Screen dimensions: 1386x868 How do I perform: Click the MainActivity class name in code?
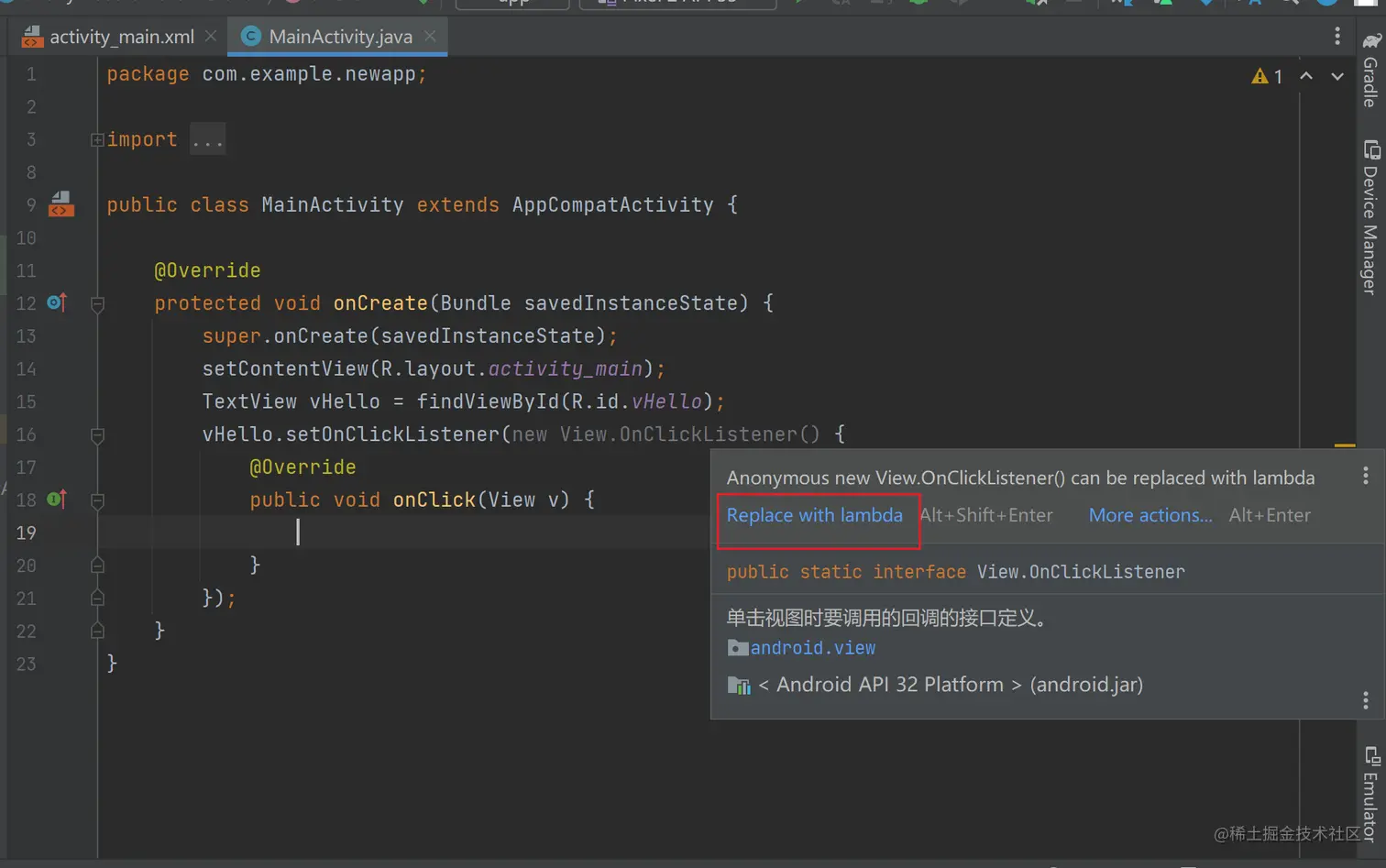tap(333, 205)
